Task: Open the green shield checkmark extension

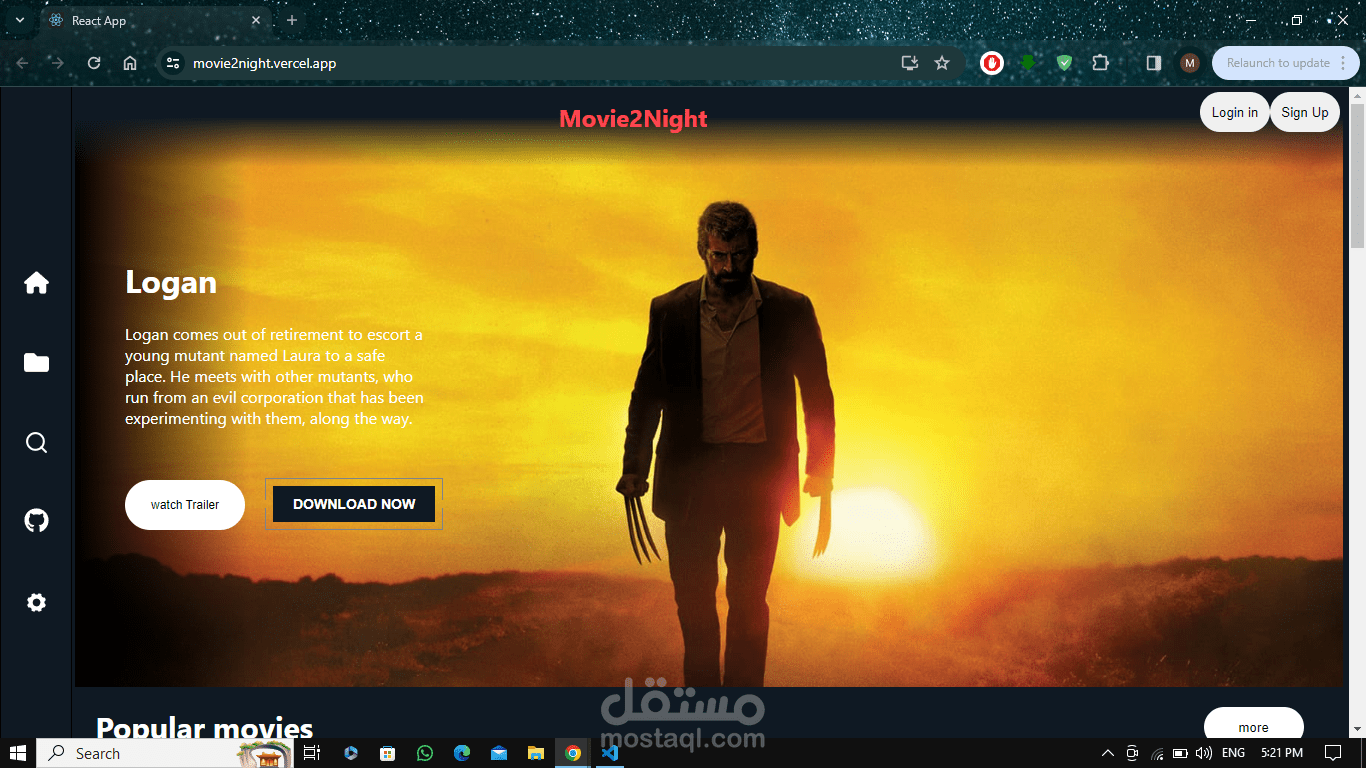Action: (1064, 63)
